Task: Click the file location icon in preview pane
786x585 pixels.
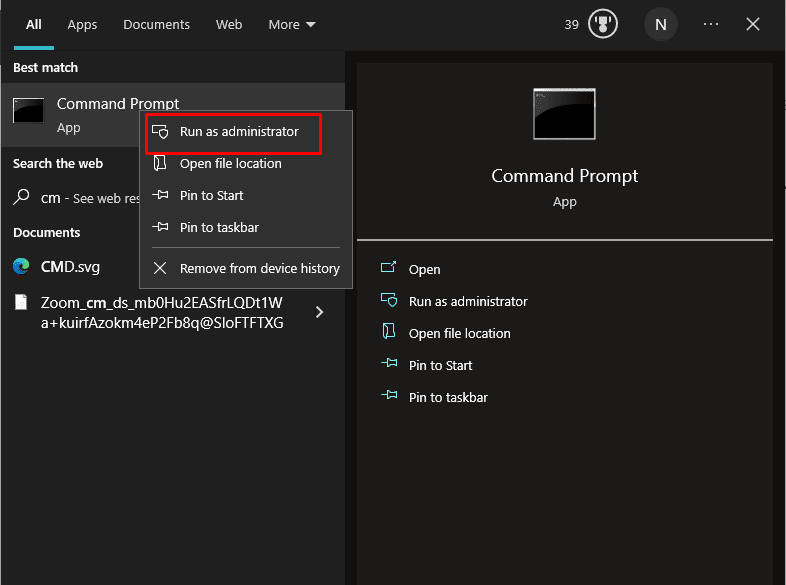Action: (389, 331)
